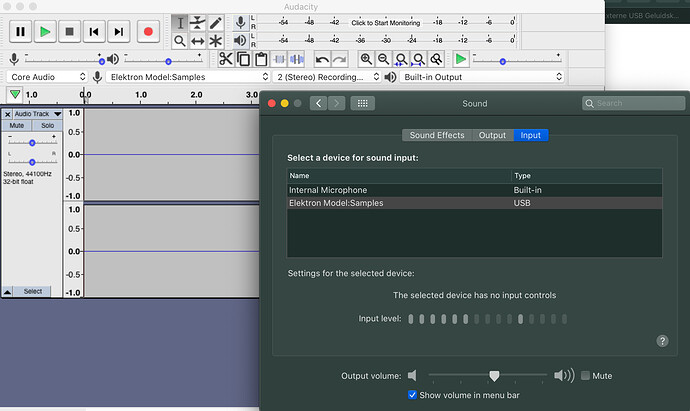Go forward in System Preferences
The image size is (690, 411).
pos(337,103)
